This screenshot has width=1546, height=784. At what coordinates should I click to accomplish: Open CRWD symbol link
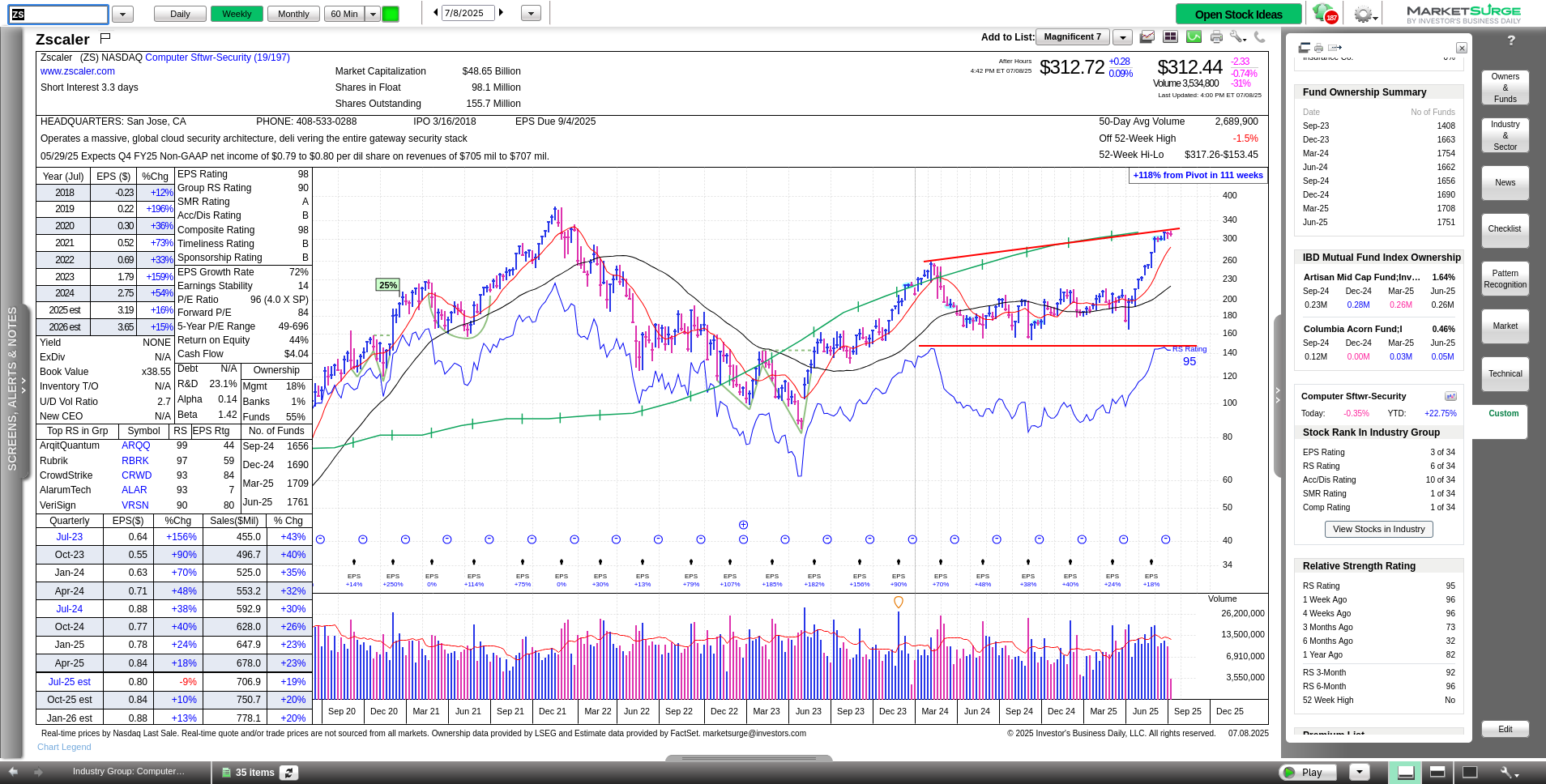pos(137,475)
